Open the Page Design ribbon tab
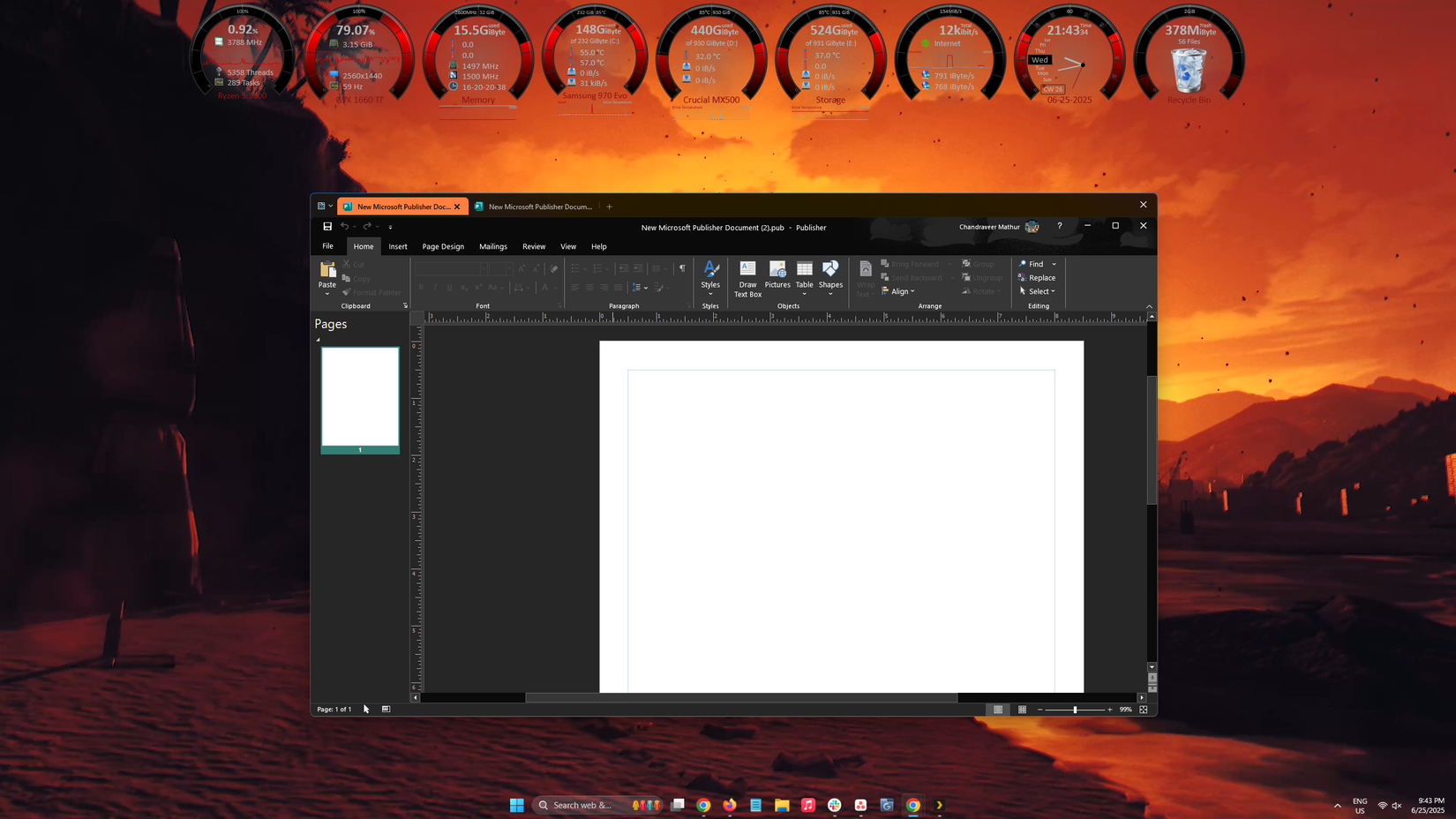1456x819 pixels. 443,246
